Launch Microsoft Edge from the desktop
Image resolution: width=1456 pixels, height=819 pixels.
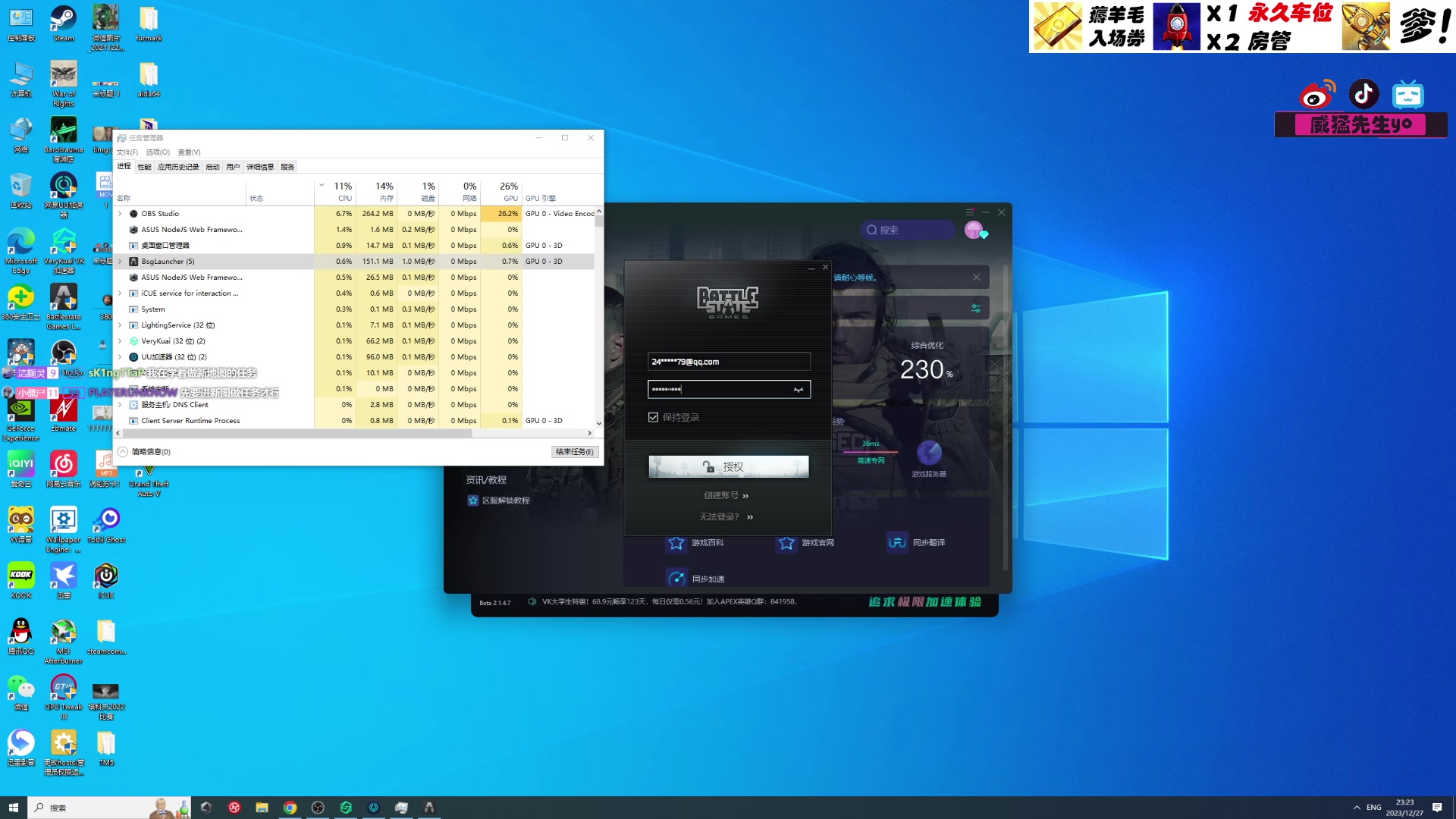(21, 250)
